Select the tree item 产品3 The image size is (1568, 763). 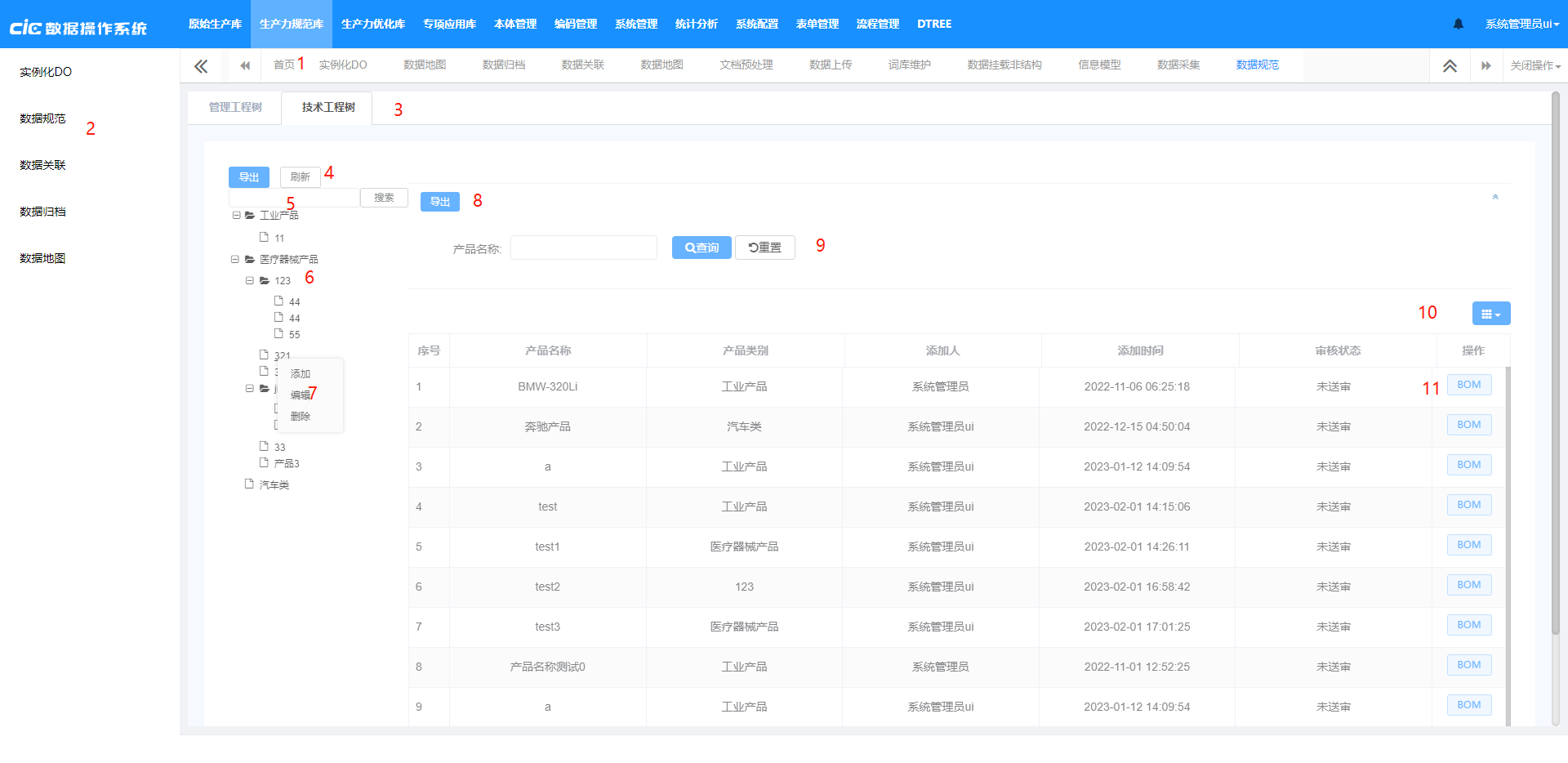(287, 463)
